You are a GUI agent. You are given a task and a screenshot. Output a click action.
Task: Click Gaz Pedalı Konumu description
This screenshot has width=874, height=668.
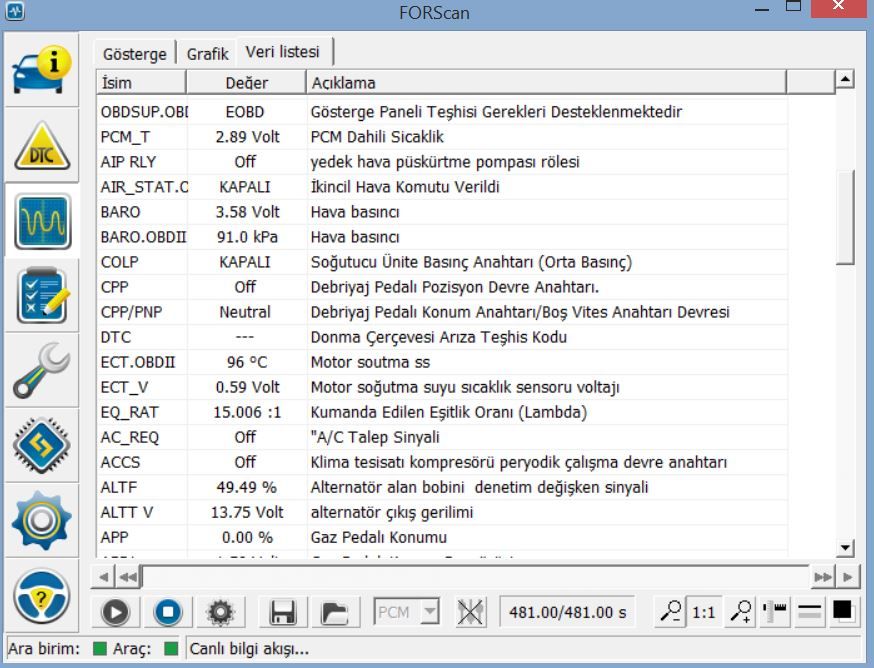coord(378,538)
